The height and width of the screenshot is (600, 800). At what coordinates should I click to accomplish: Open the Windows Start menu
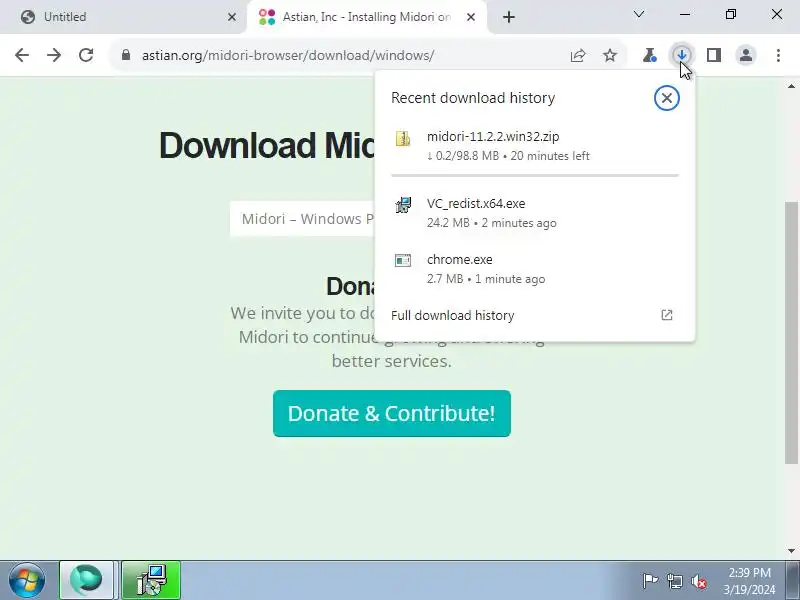(27, 581)
